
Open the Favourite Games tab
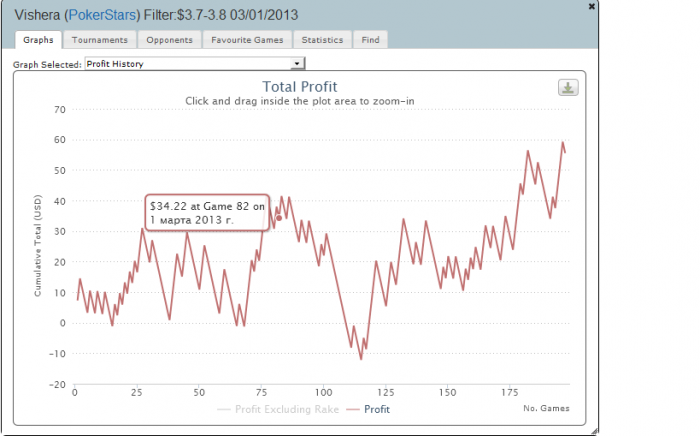[x=247, y=40]
